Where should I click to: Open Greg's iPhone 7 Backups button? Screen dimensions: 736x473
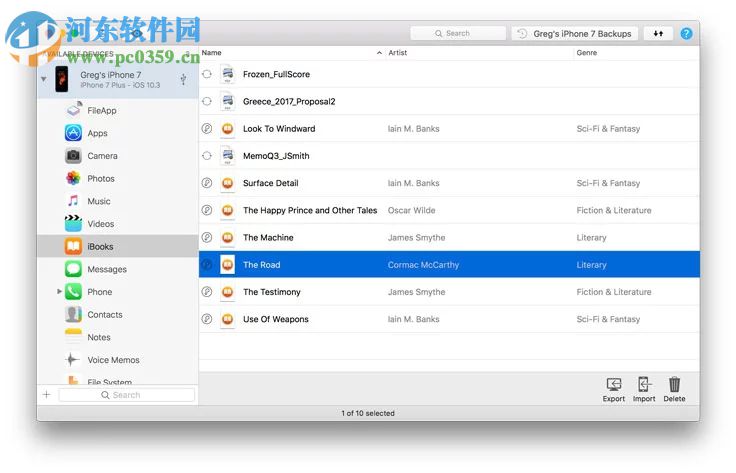tap(575, 33)
